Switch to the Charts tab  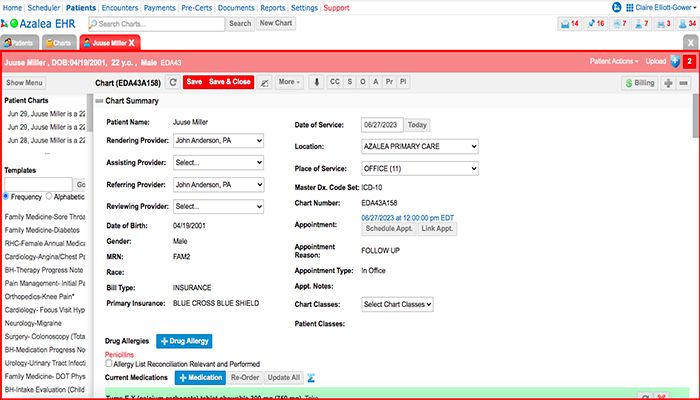point(58,43)
